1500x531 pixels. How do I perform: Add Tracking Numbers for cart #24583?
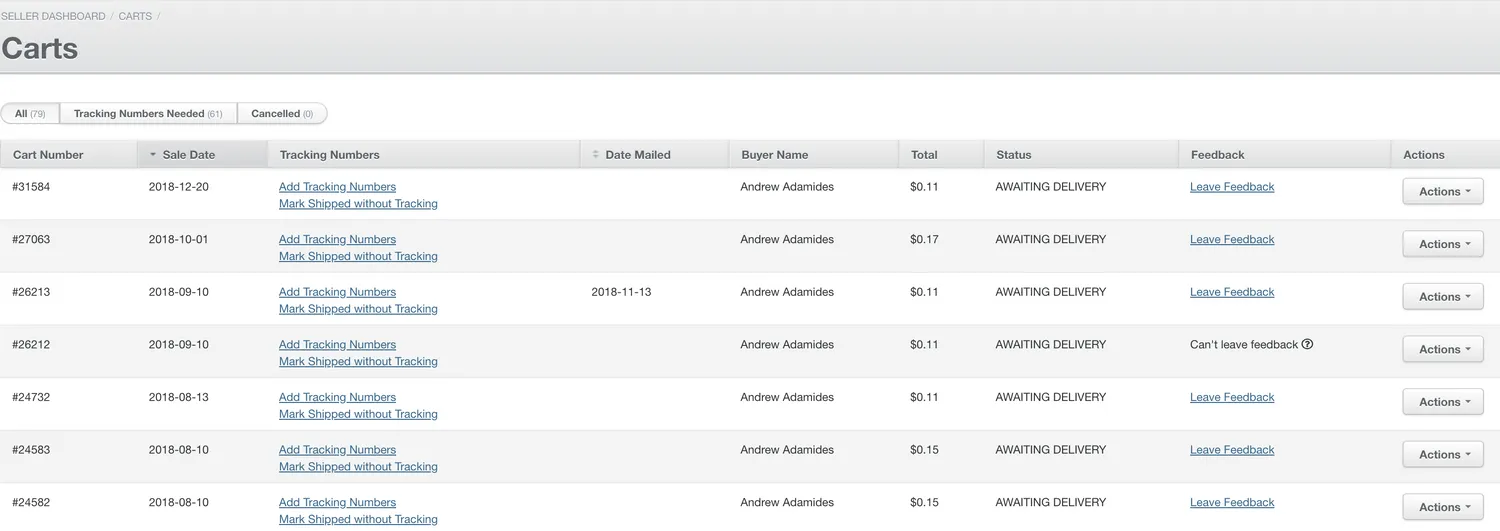coord(337,450)
